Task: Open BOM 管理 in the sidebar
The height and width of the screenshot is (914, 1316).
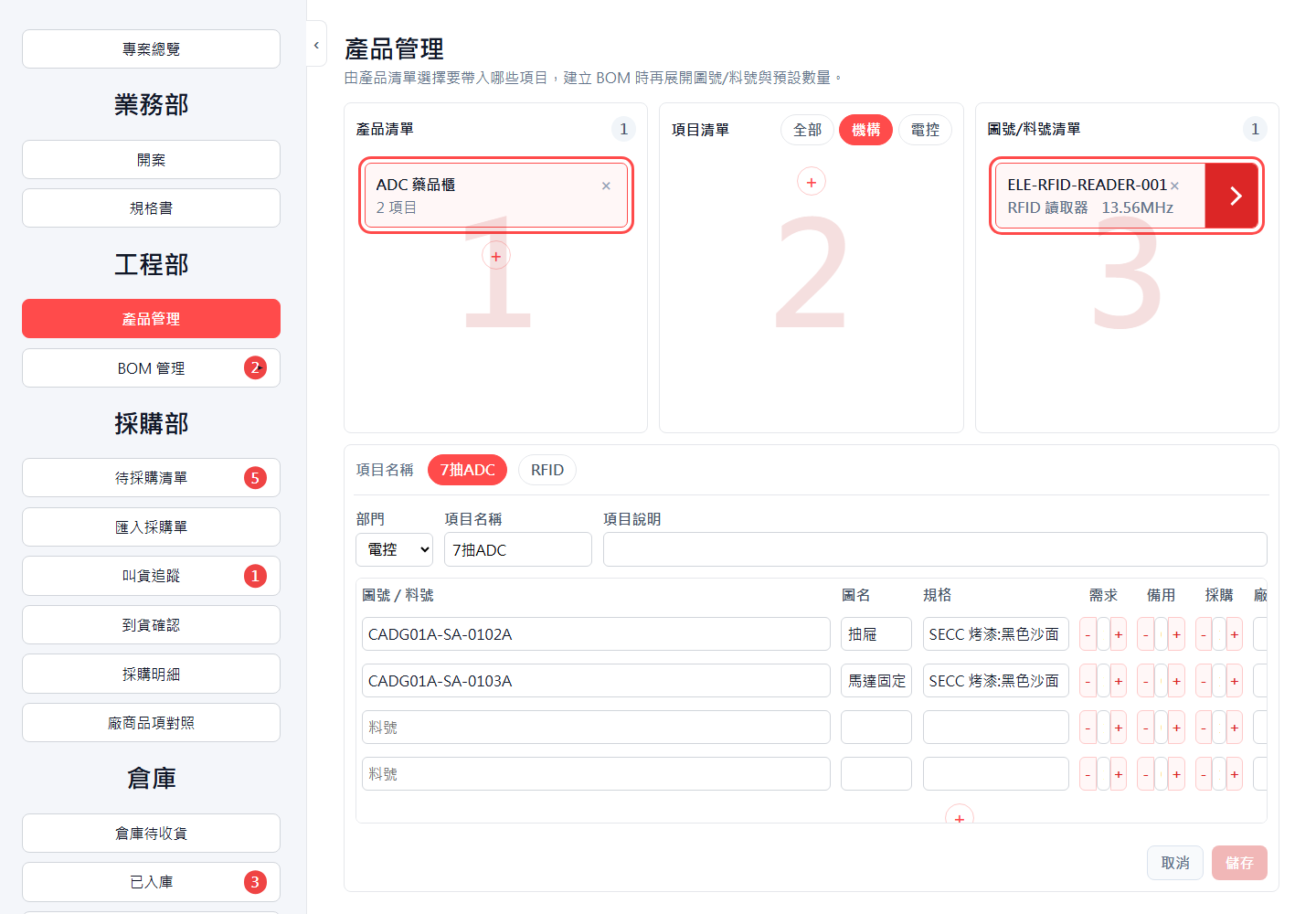Action: 151,368
